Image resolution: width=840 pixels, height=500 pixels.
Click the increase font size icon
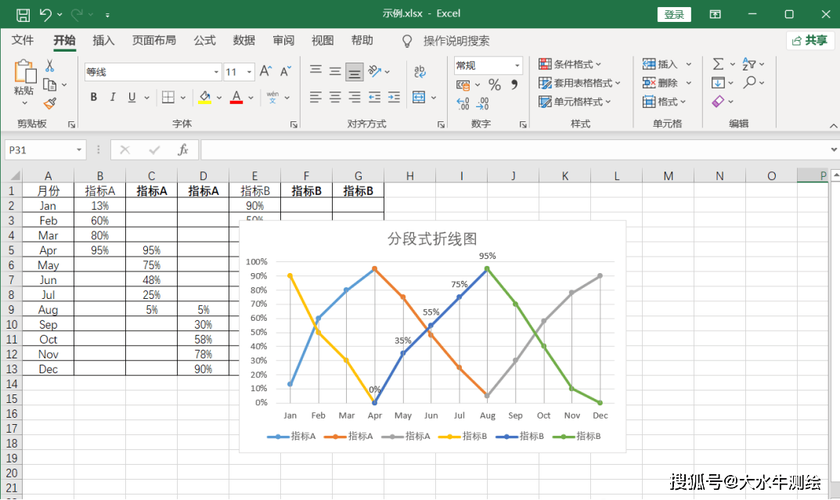pos(265,72)
